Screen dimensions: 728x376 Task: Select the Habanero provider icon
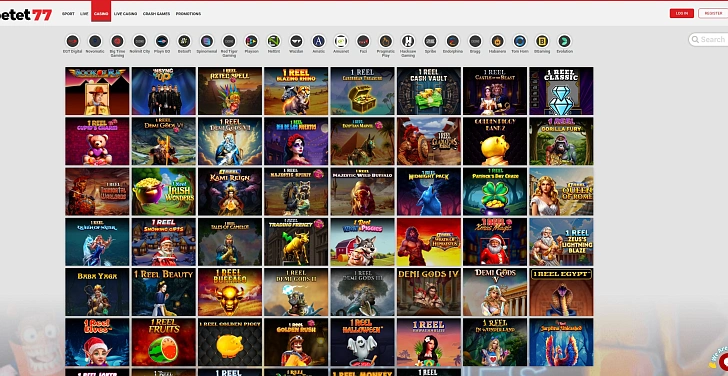click(497, 41)
